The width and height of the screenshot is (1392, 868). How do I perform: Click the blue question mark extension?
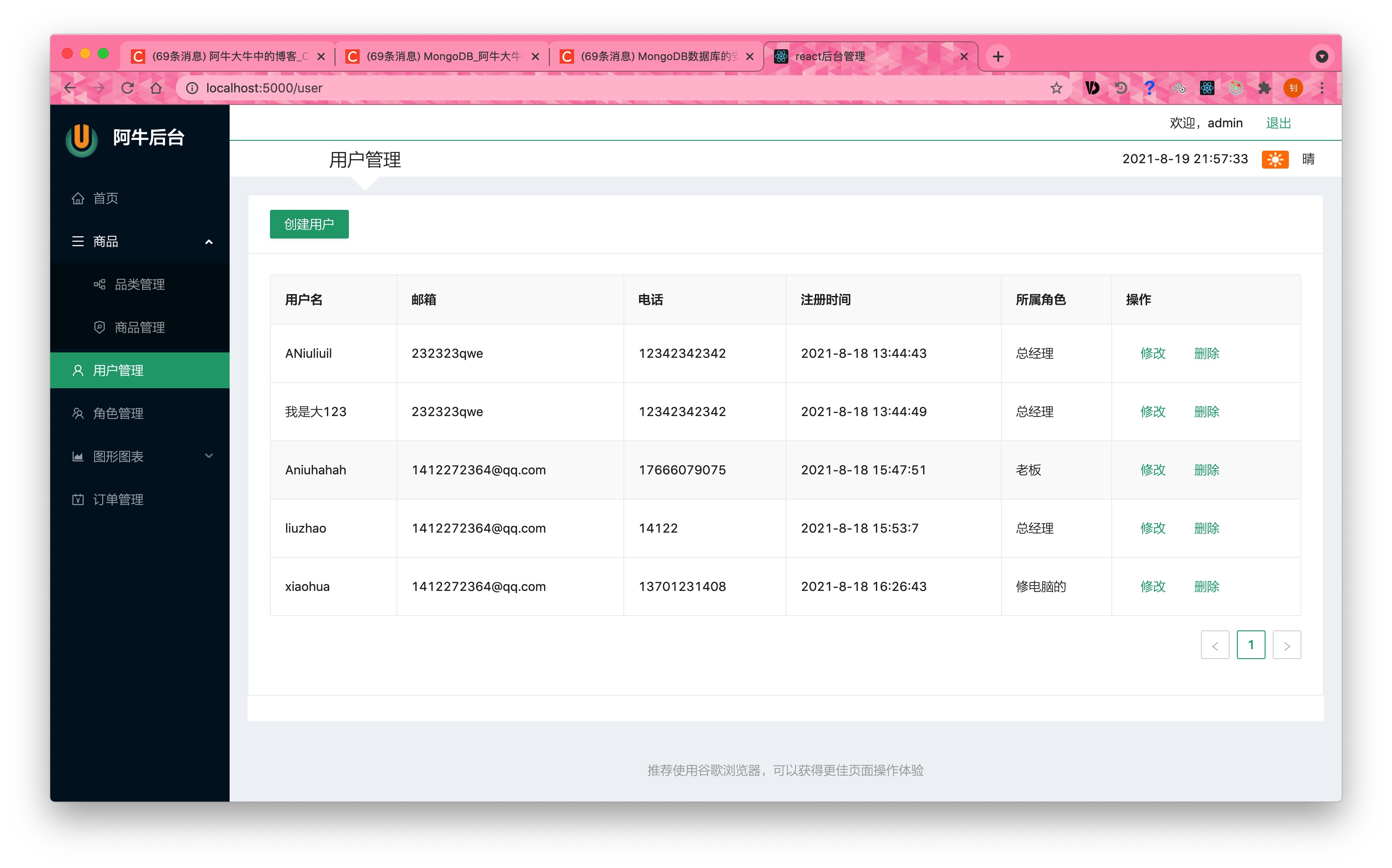click(1149, 88)
